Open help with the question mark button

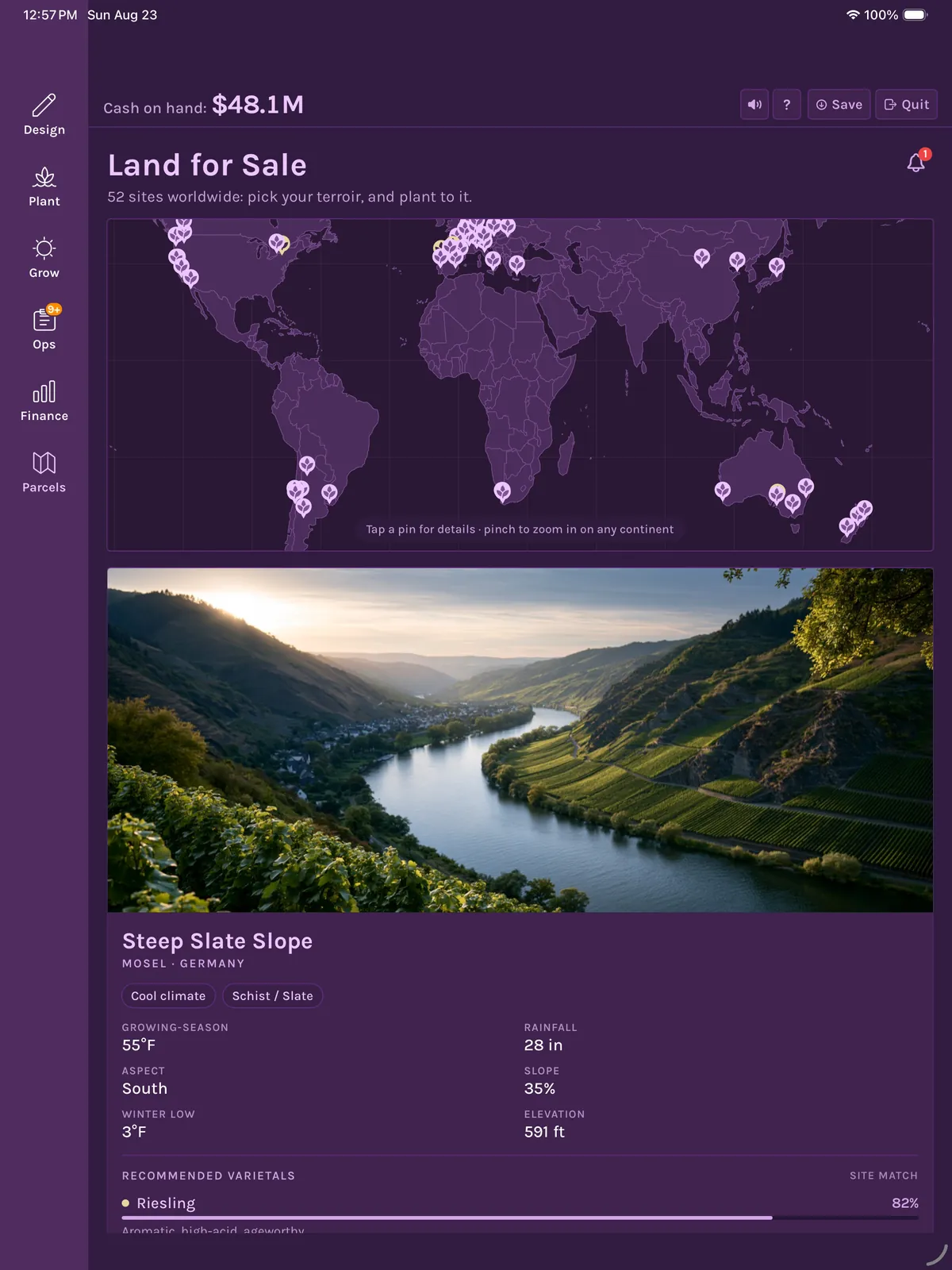pyautogui.click(x=786, y=105)
